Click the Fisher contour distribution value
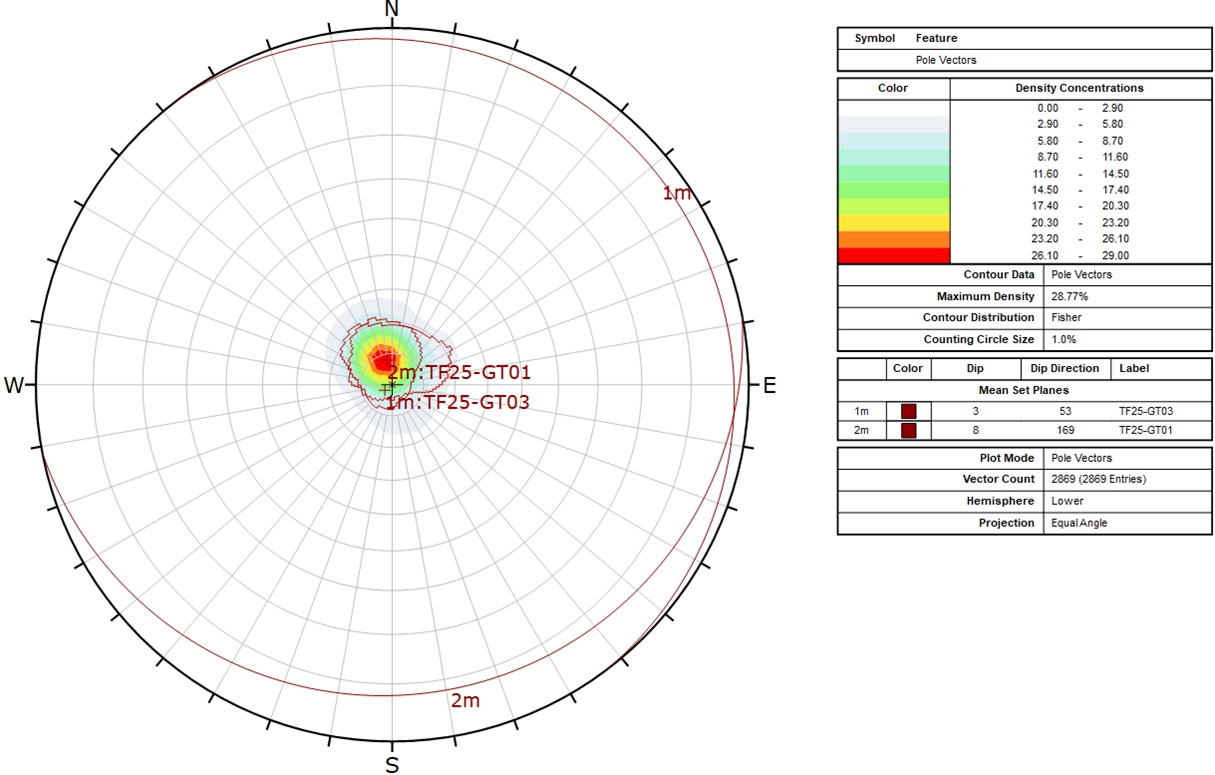Image resolution: width=1215 pixels, height=775 pixels. tap(1065, 318)
